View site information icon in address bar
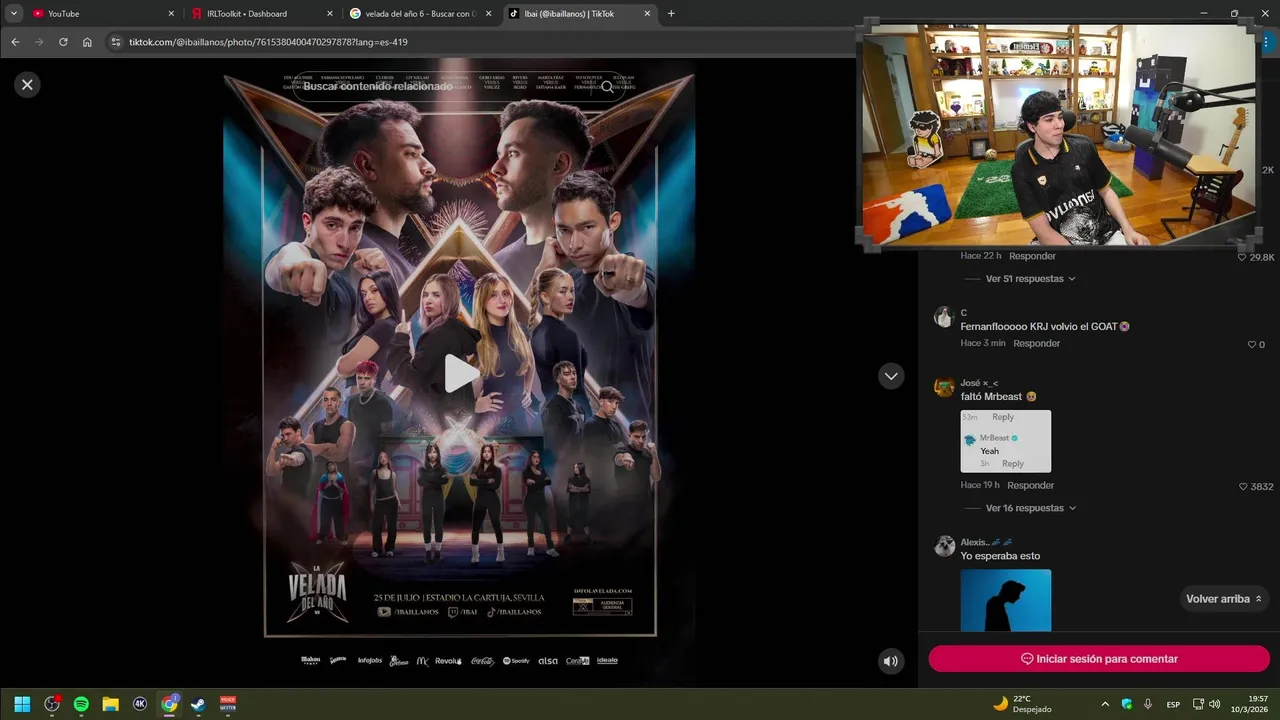 pyautogui.click(x=116, y=42)
